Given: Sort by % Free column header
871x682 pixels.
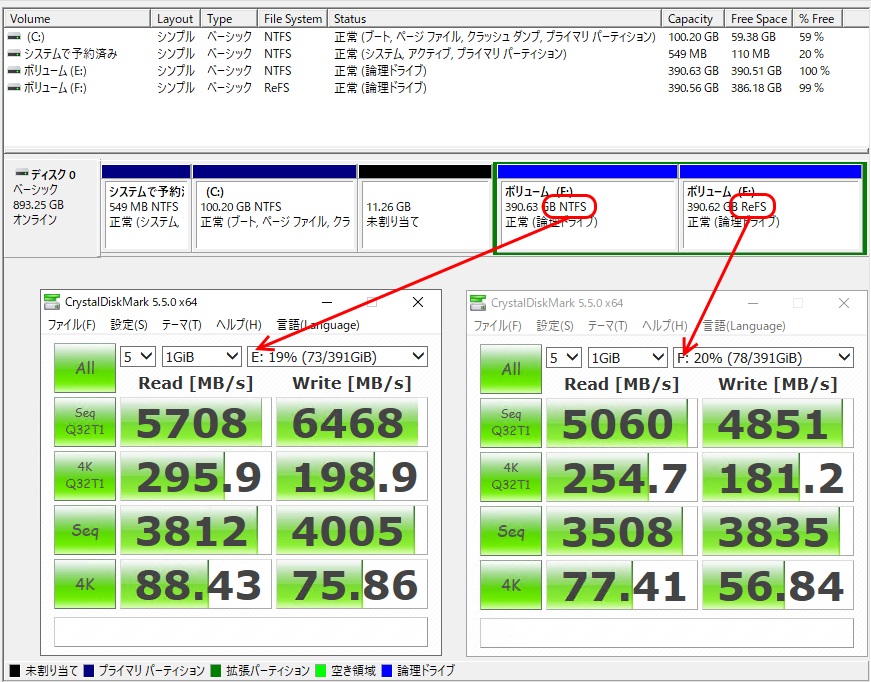Looking at the screenshot, I should tap(818, 18).
